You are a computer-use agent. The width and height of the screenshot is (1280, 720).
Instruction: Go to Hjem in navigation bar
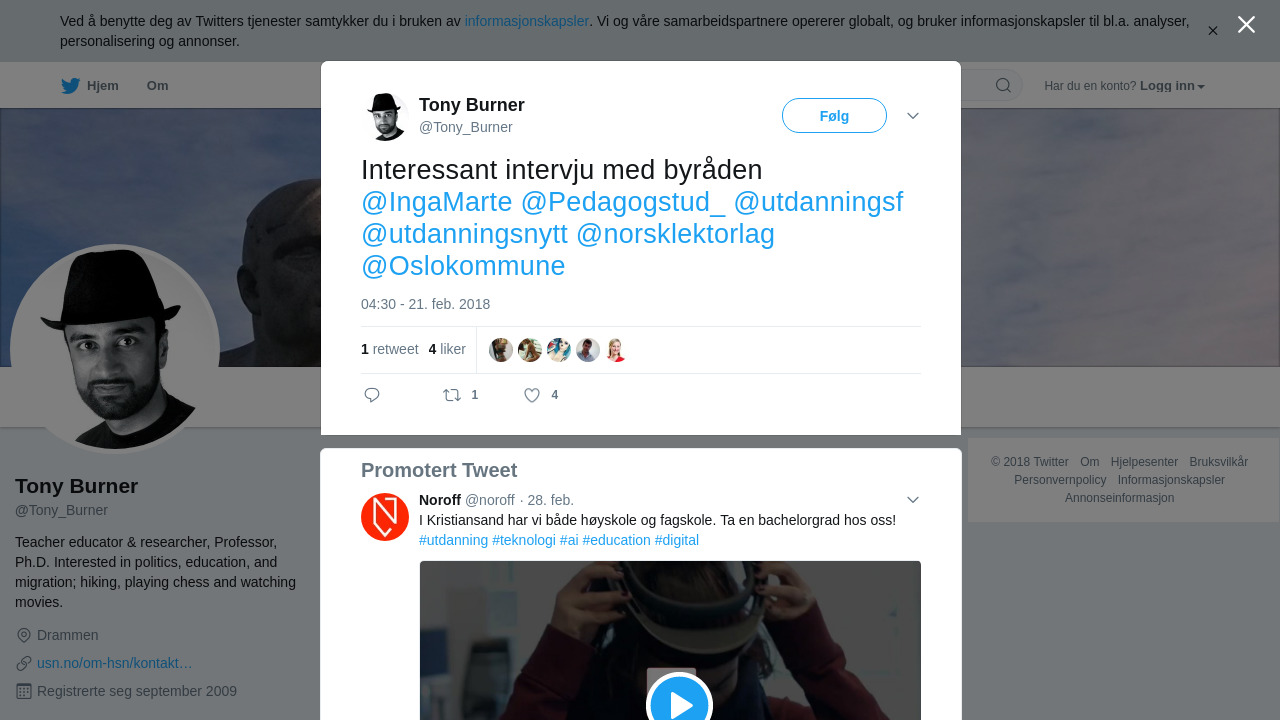[102, 86]
